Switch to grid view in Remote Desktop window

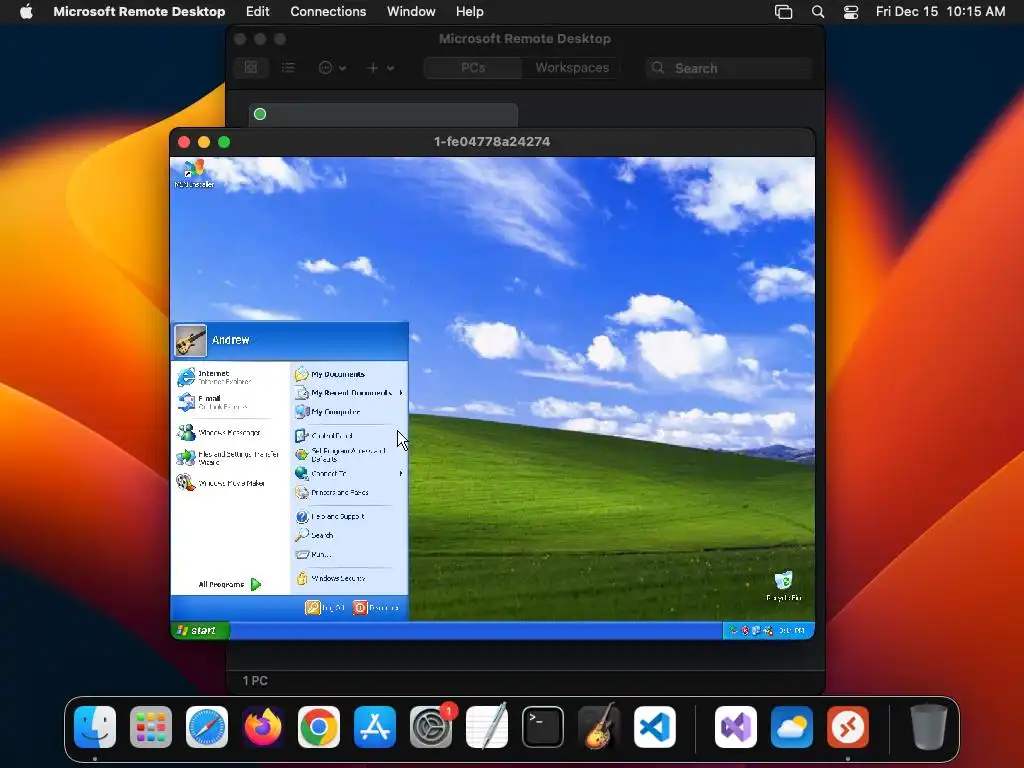coord(251,67)
